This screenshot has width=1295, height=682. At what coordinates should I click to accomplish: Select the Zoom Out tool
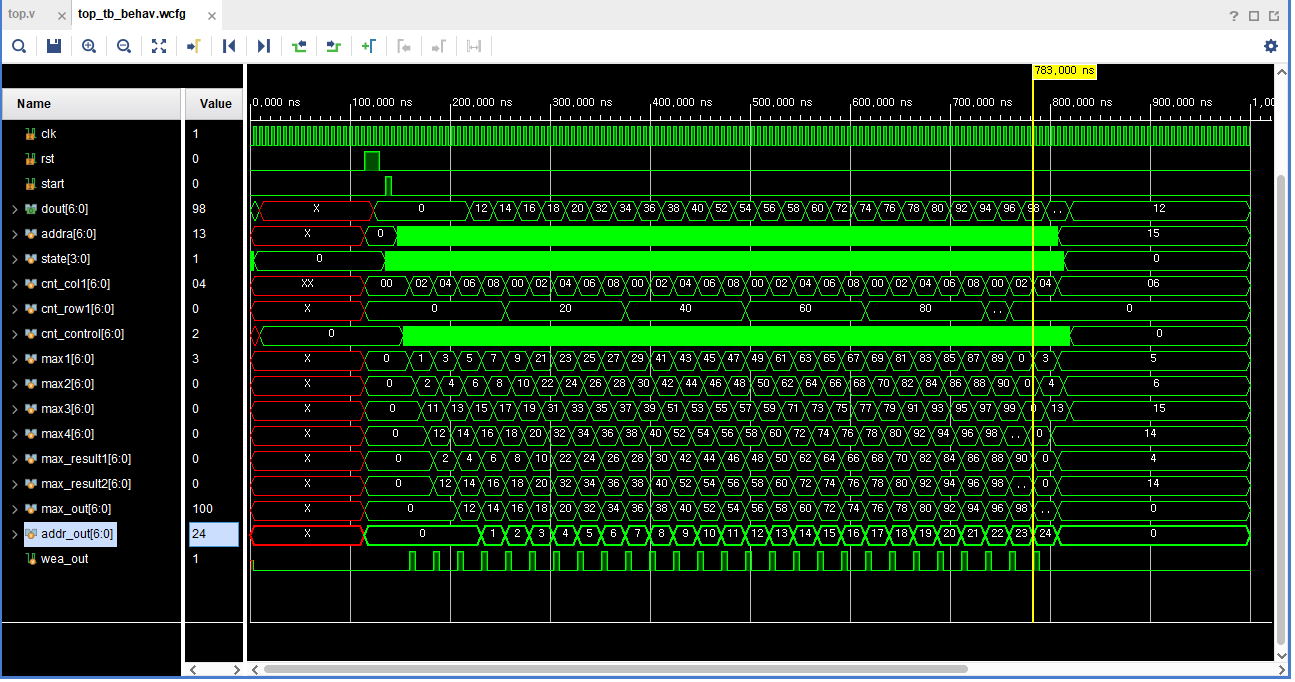(123, 45)
